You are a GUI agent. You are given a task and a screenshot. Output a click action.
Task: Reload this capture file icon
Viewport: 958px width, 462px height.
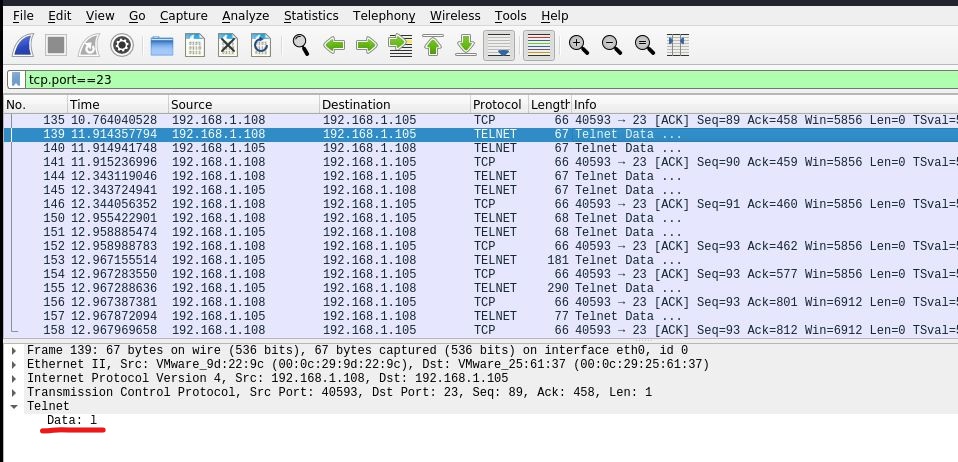[261, 45]
